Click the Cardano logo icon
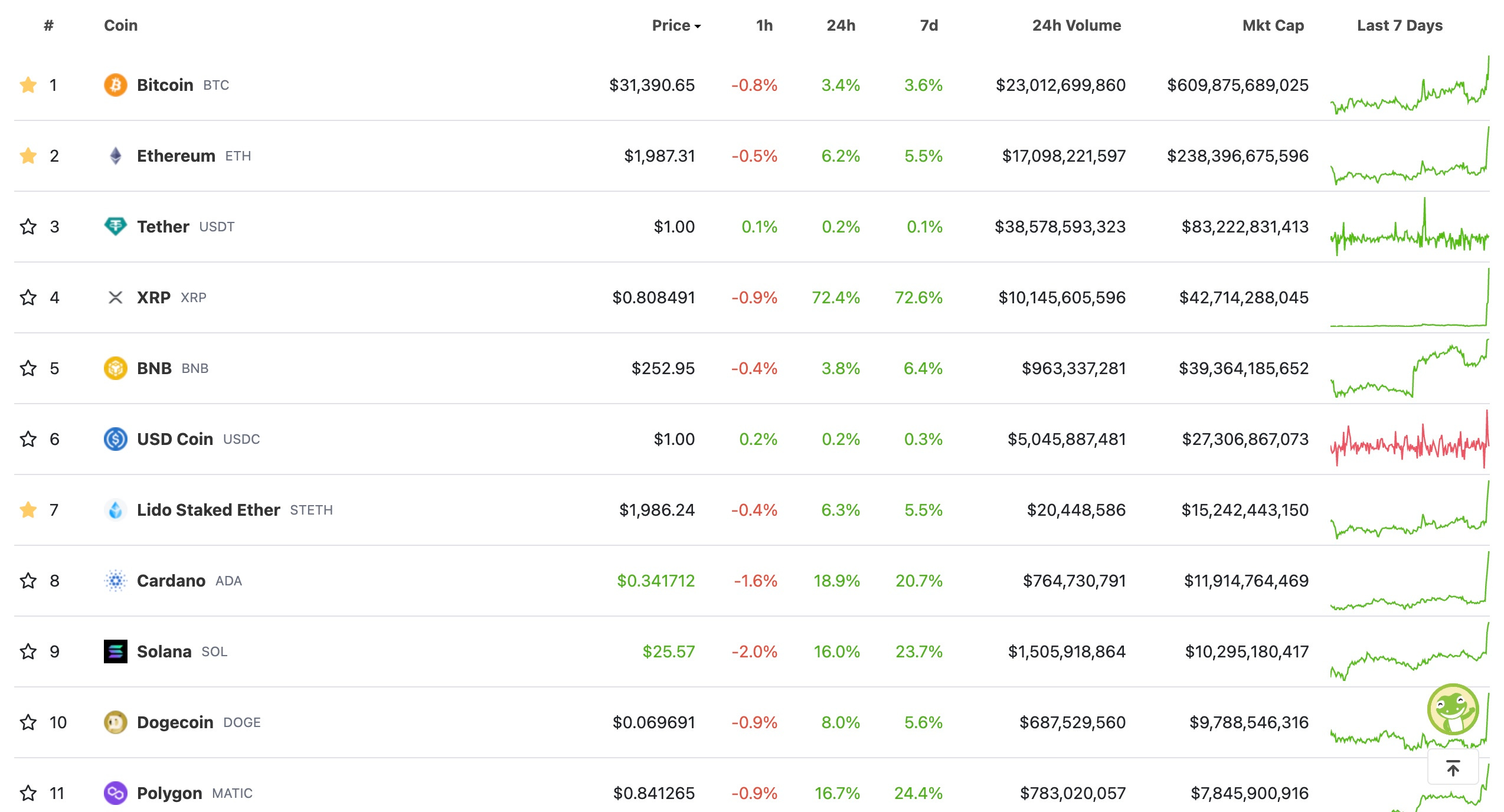This screenshot has height=812, width=1504. click(x=116, y=581)
